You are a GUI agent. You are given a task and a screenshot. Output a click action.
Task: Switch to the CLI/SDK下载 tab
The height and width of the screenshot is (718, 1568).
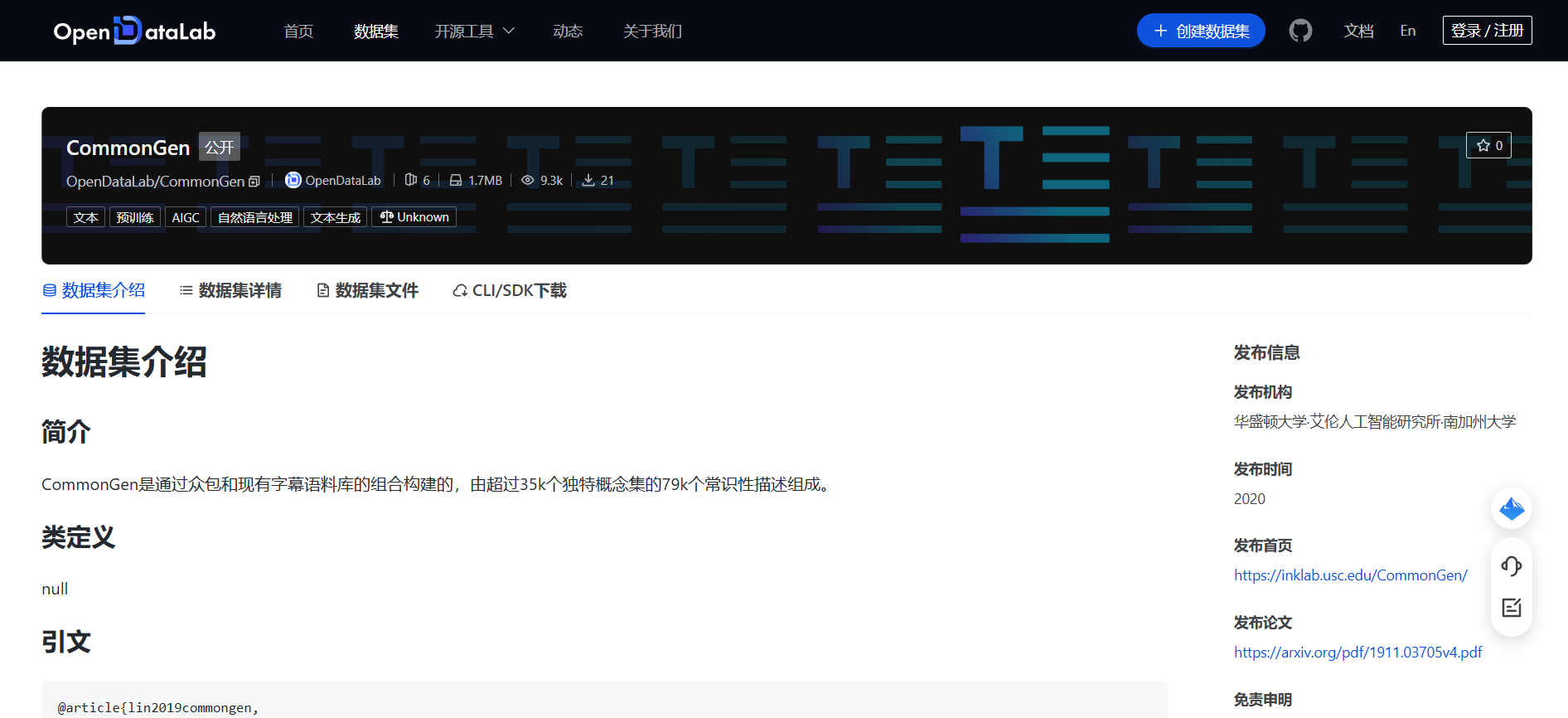tap(510, 290)
